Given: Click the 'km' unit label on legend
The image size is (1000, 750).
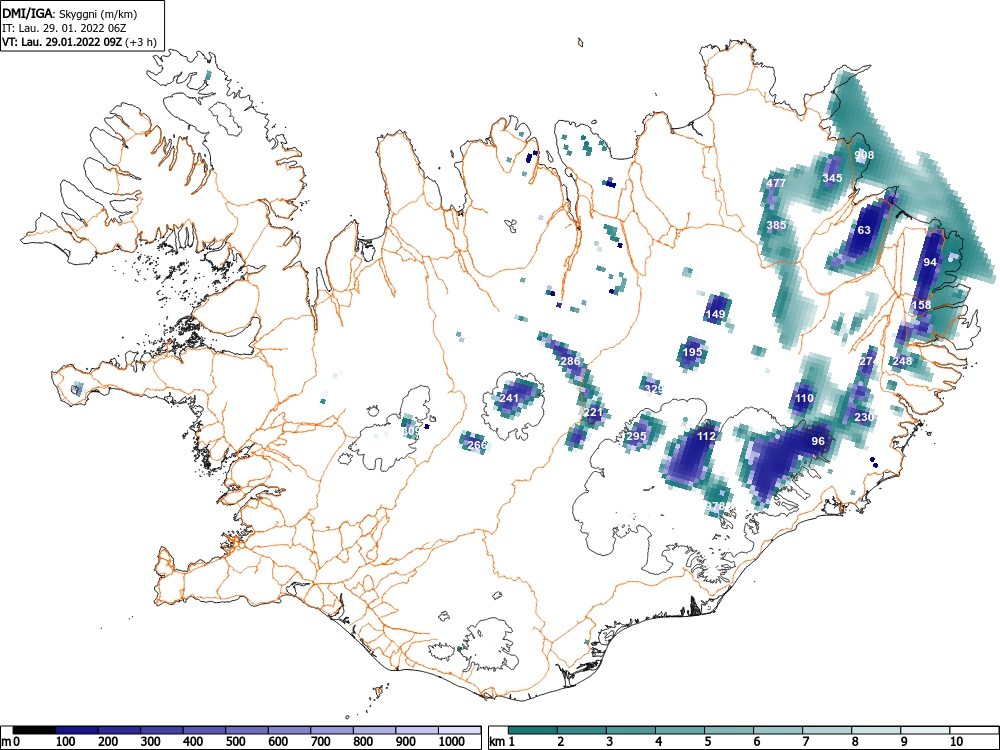Looking at the screenshot, I should click(497, 742).
